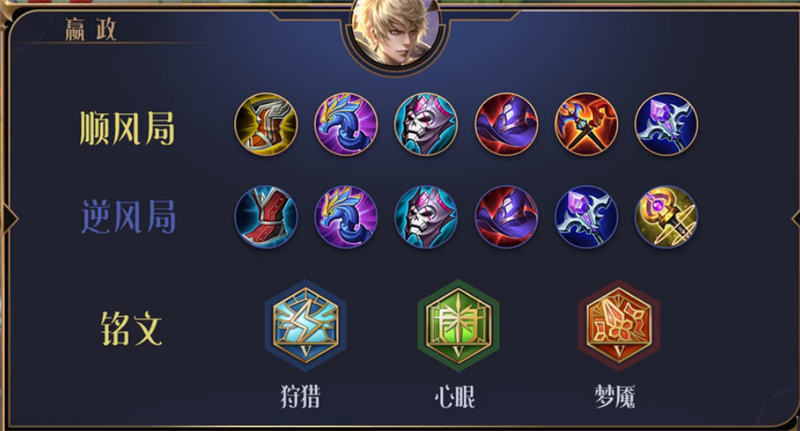Screen dimensions: 800x431
Task: Click the purple dragon item in 逆风局 row
Action: 346,217
